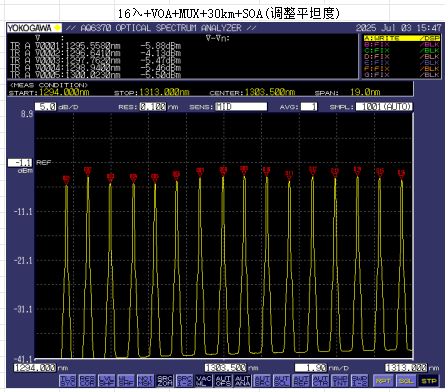The height and width of the screenshot is (392, 445).
Task: Click the CENTER 1303.500nm value
Action: pos(270,92)
